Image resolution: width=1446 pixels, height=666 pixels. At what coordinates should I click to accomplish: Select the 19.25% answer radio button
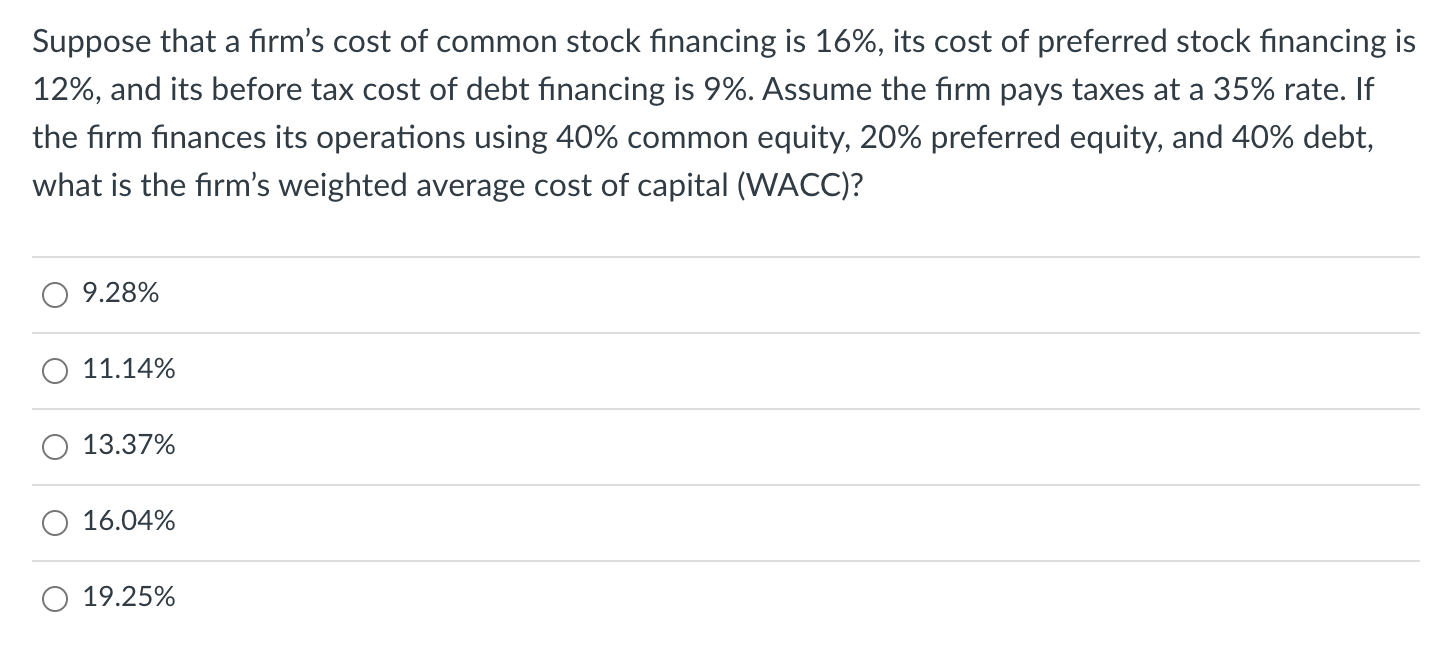(x=54, y=598)
